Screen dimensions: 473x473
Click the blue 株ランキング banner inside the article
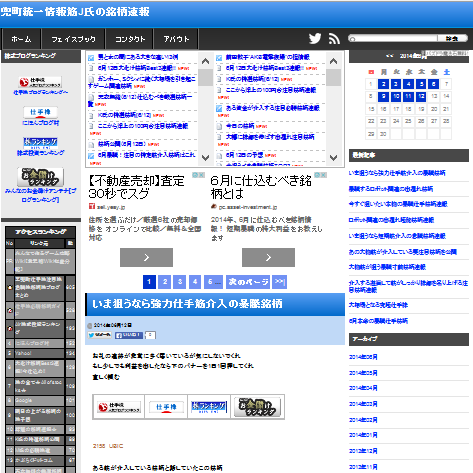tap(209, 407)
